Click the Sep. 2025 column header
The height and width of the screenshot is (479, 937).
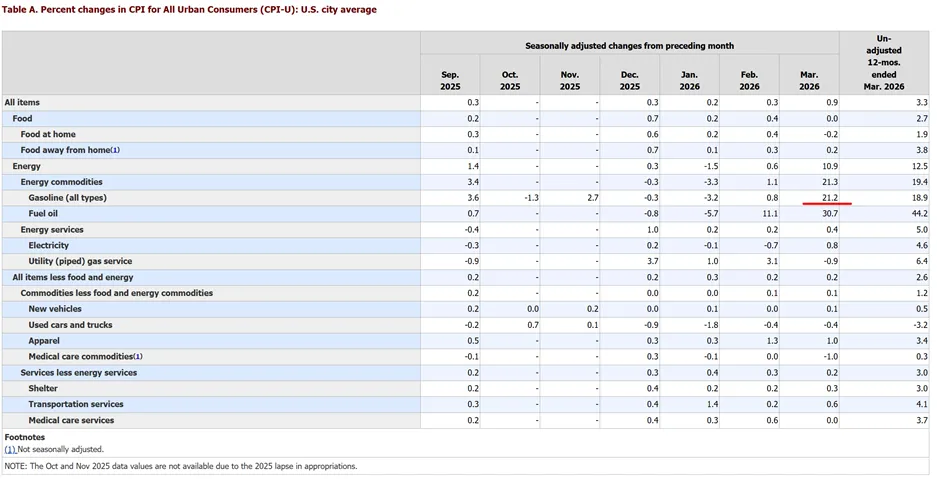pyautogui.click(x=451, y=81)
